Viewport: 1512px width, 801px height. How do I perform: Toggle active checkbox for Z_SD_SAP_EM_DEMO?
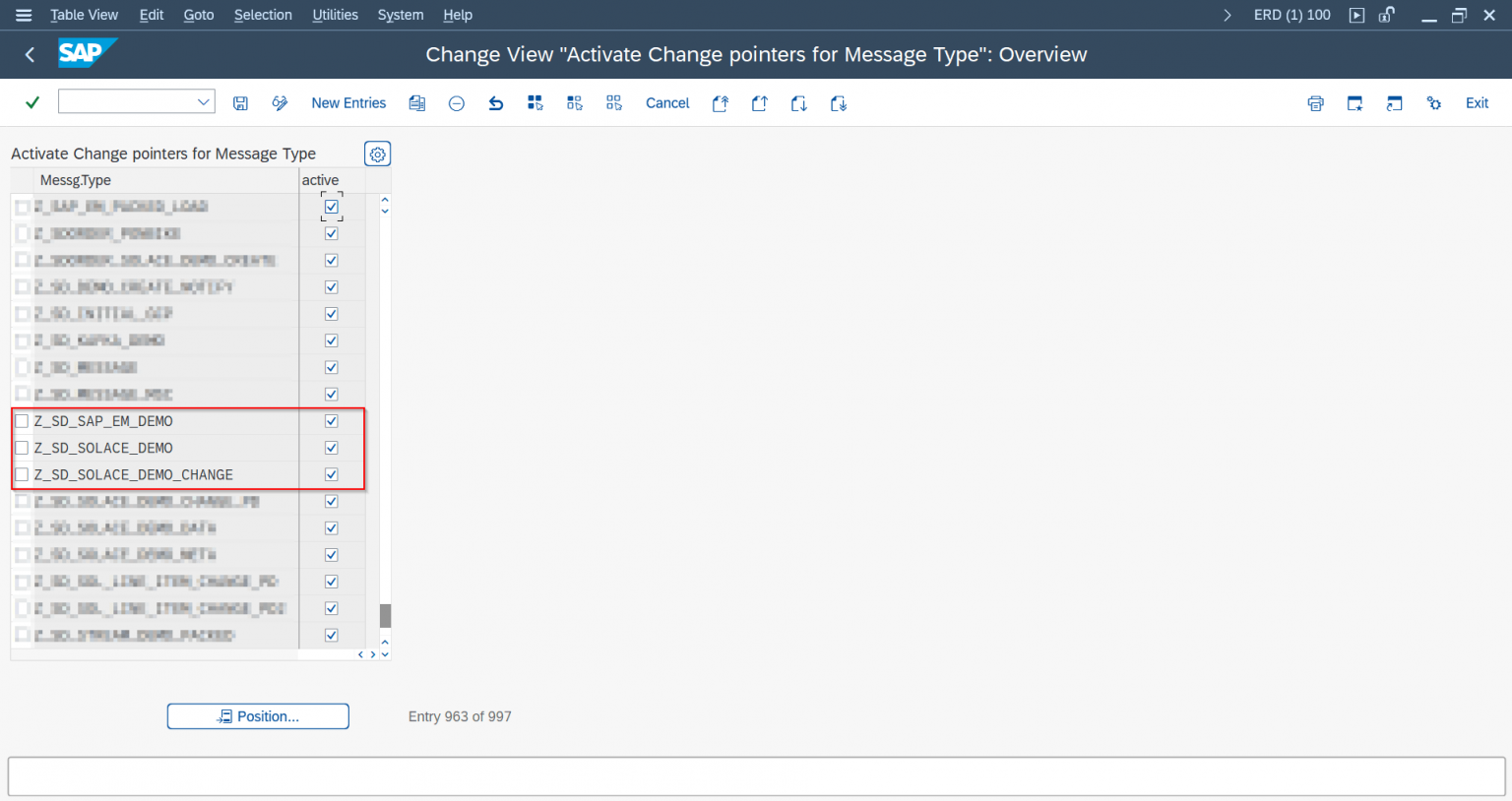[332, 420]
